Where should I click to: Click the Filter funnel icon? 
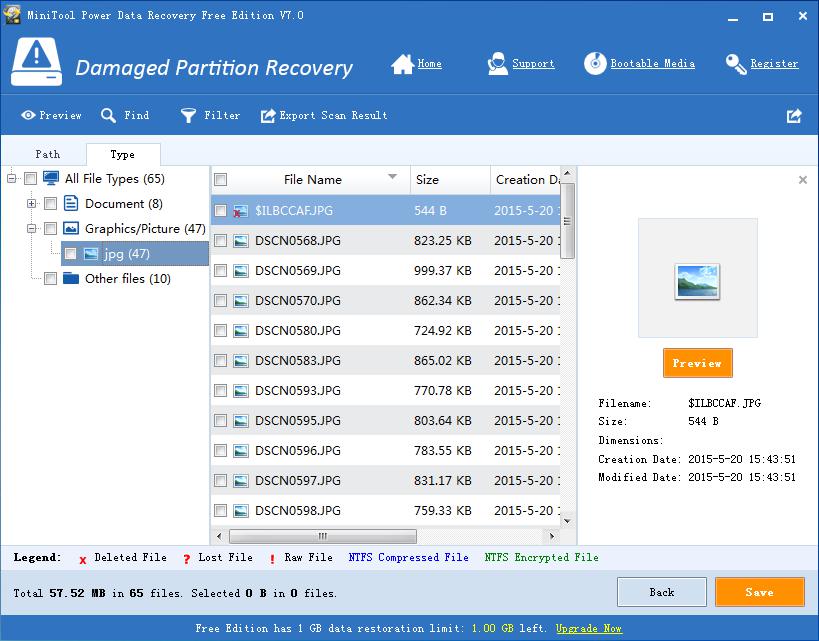point(188,115)
